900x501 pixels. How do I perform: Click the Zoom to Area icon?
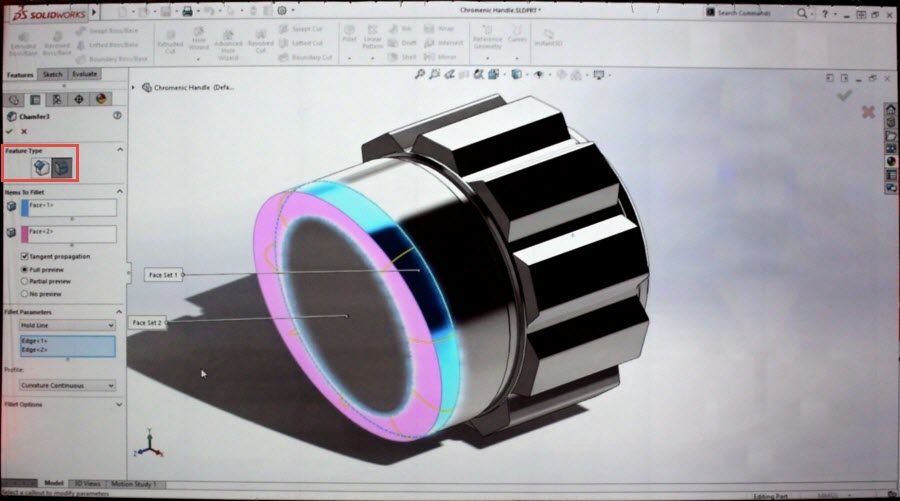pyautogui.click(x=435, y=74)
